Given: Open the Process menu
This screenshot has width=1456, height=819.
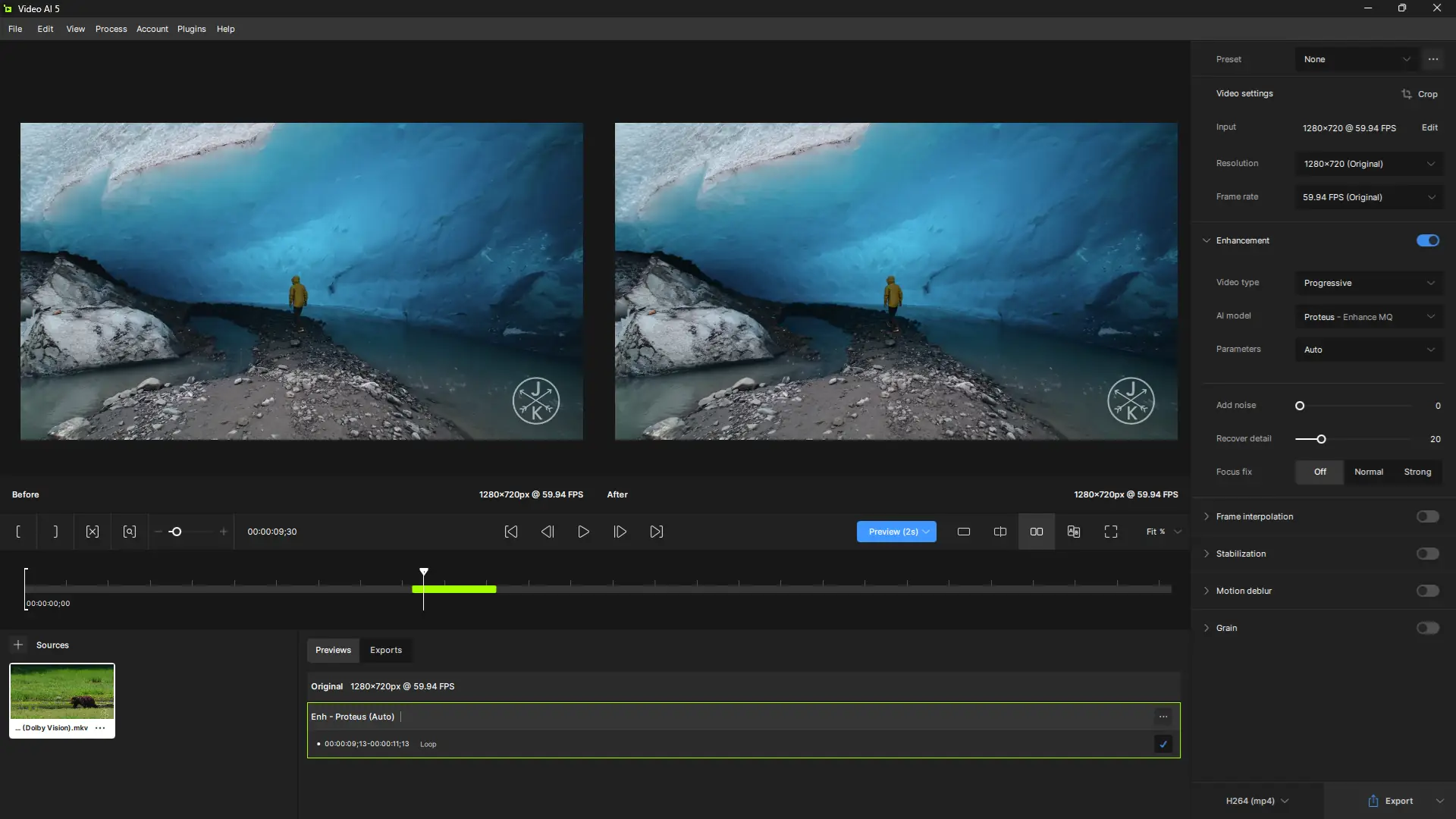Looking at the screenshot, I should 111,29.
